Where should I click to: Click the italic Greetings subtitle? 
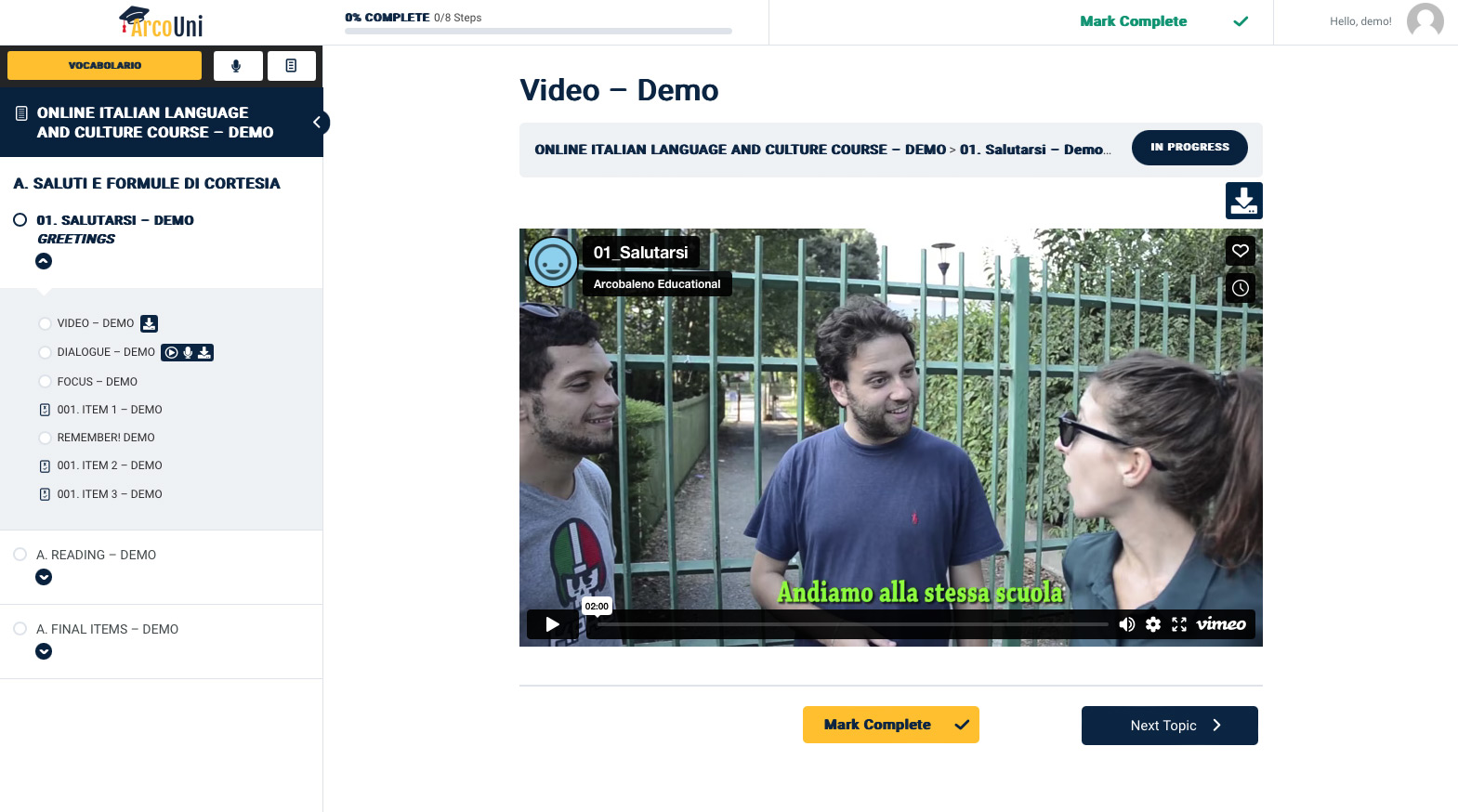click(76, 239)
